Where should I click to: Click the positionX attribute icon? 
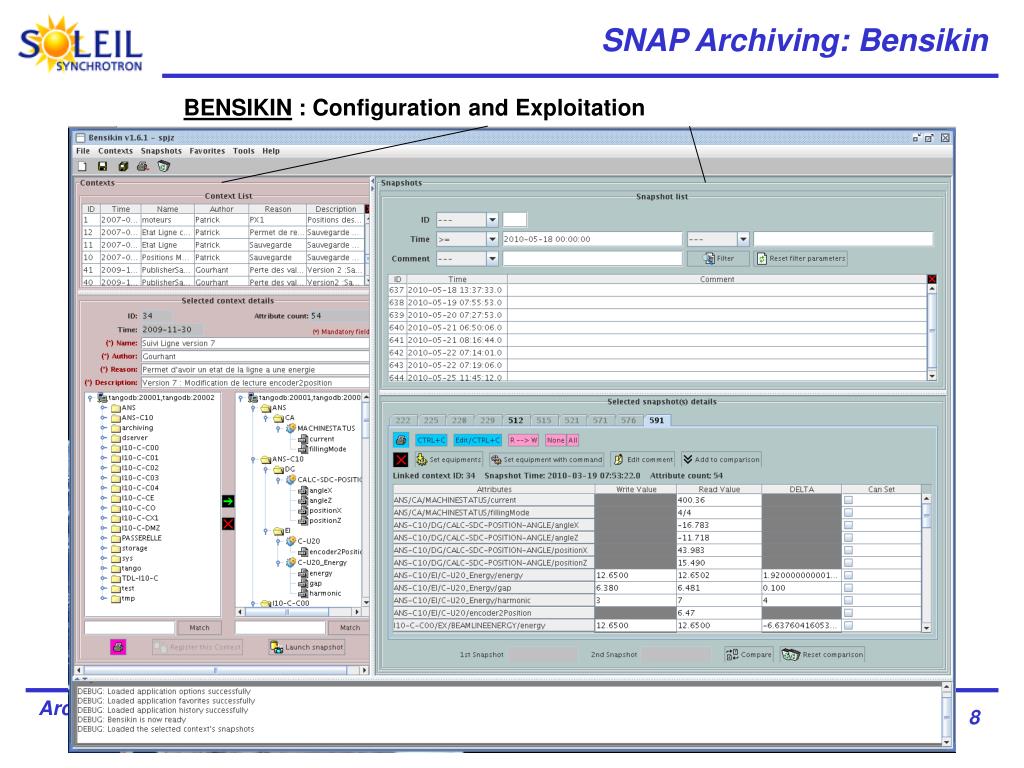click(x=303, y=511)
